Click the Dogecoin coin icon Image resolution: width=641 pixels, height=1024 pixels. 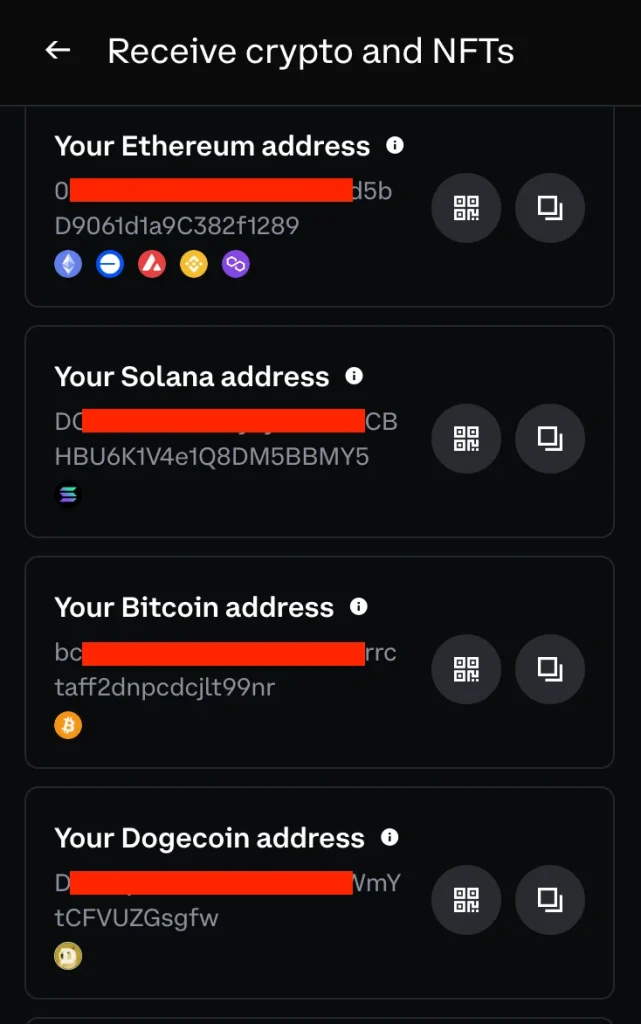68,956
